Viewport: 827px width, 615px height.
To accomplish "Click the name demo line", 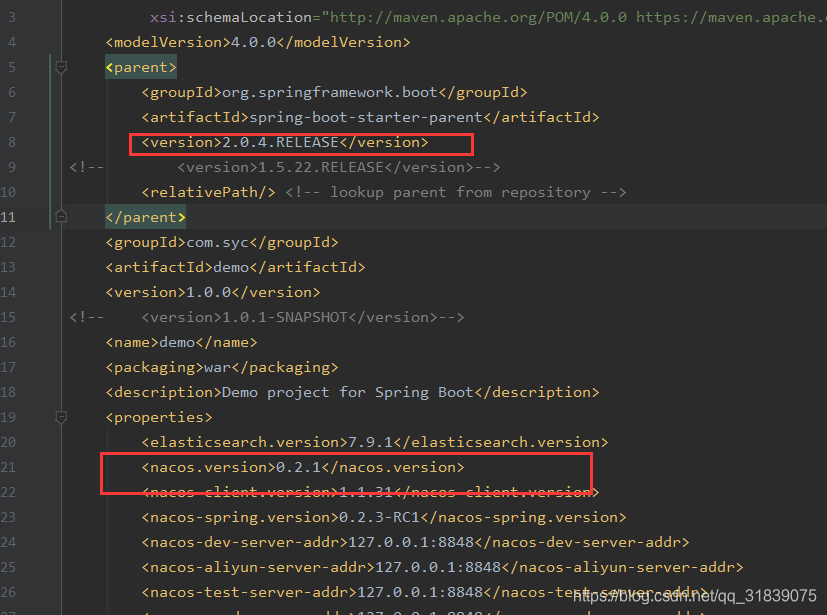I will pyautogui.click(x=181, y=342).
